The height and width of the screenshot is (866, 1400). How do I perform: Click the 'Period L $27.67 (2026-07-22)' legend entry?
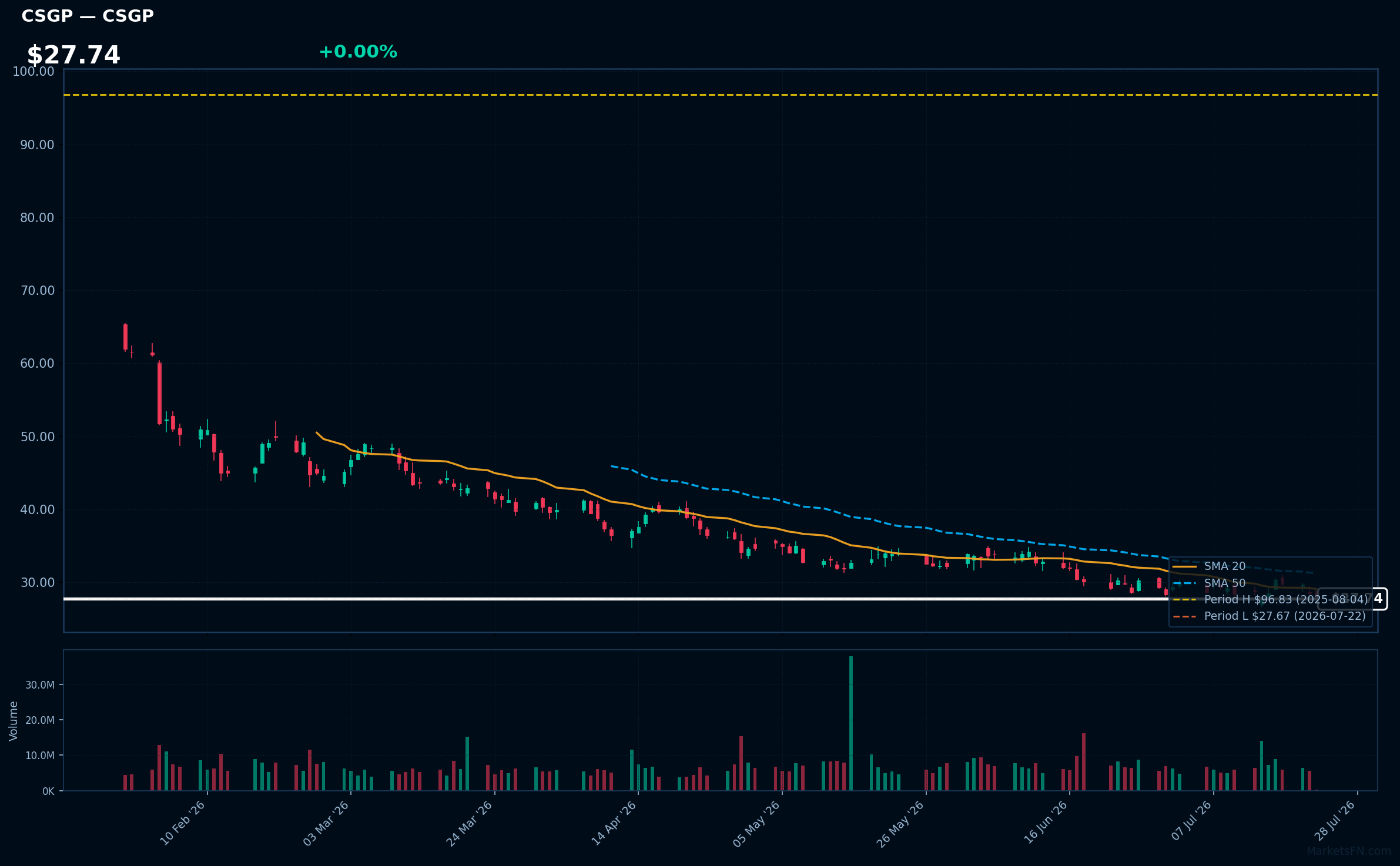tap(1285, 616)
